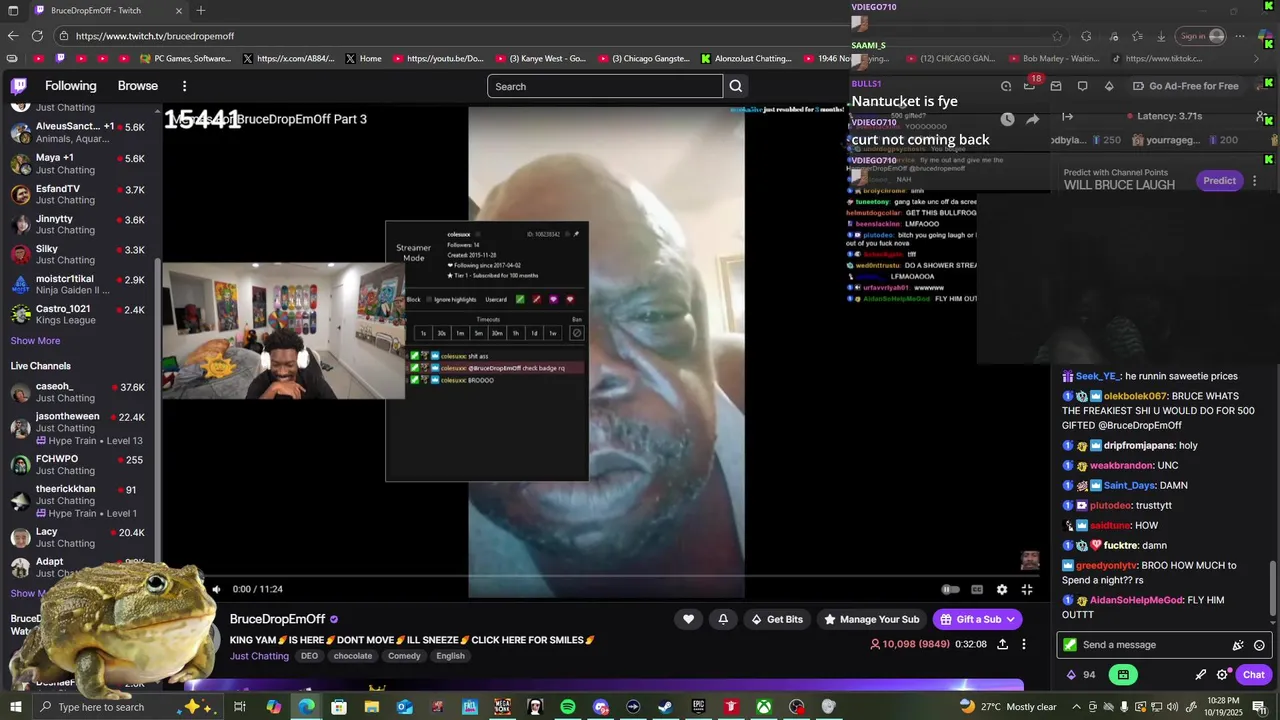Image resolution: width=1280 pixels, height=720 pixels.
Task: Select FCHWPO live channel
Action: click(78, 465)
